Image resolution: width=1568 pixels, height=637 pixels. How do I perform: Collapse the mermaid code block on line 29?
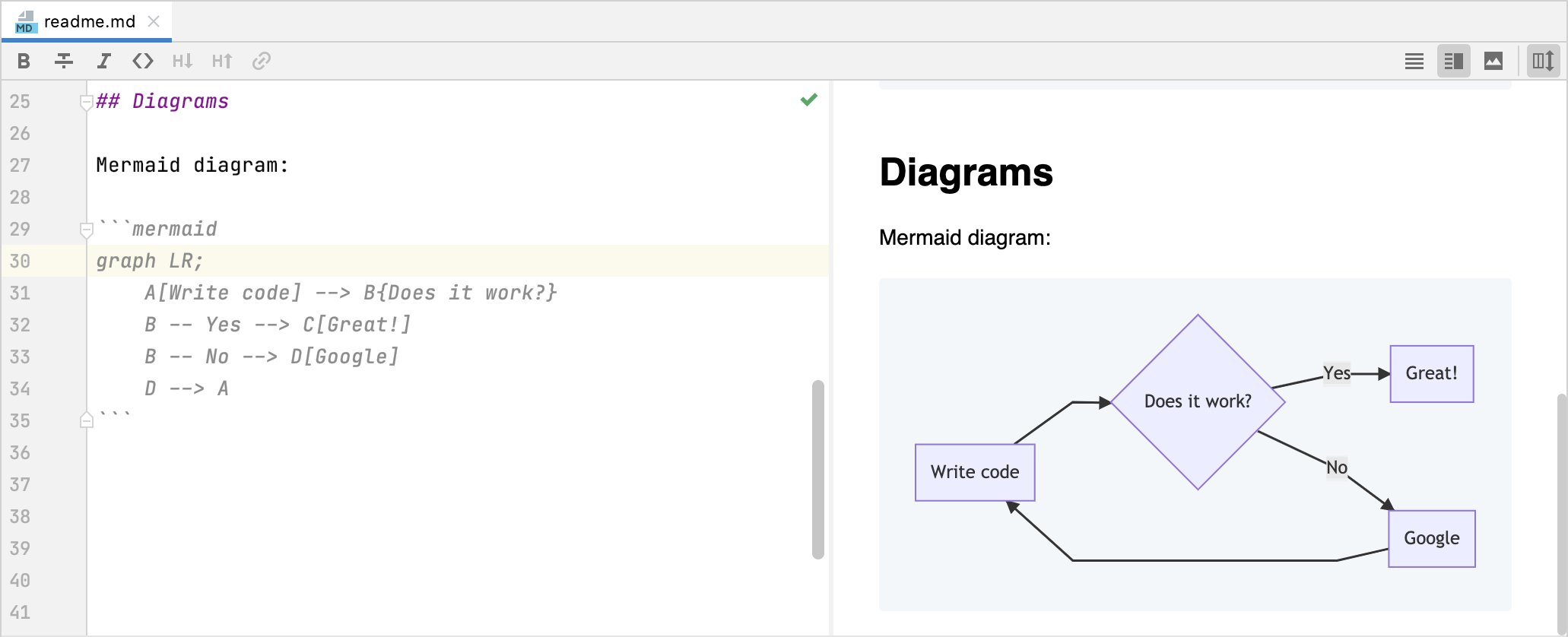[x=87, y=230]
